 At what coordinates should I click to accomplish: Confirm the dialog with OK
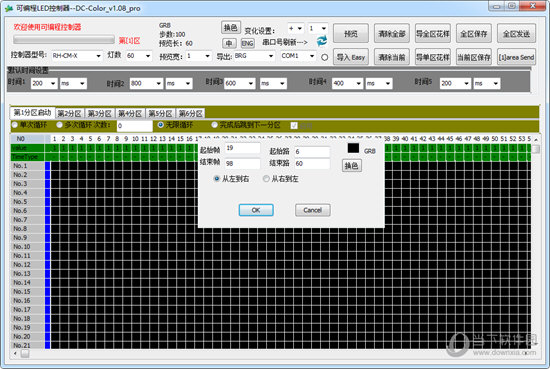click(256, 210)
